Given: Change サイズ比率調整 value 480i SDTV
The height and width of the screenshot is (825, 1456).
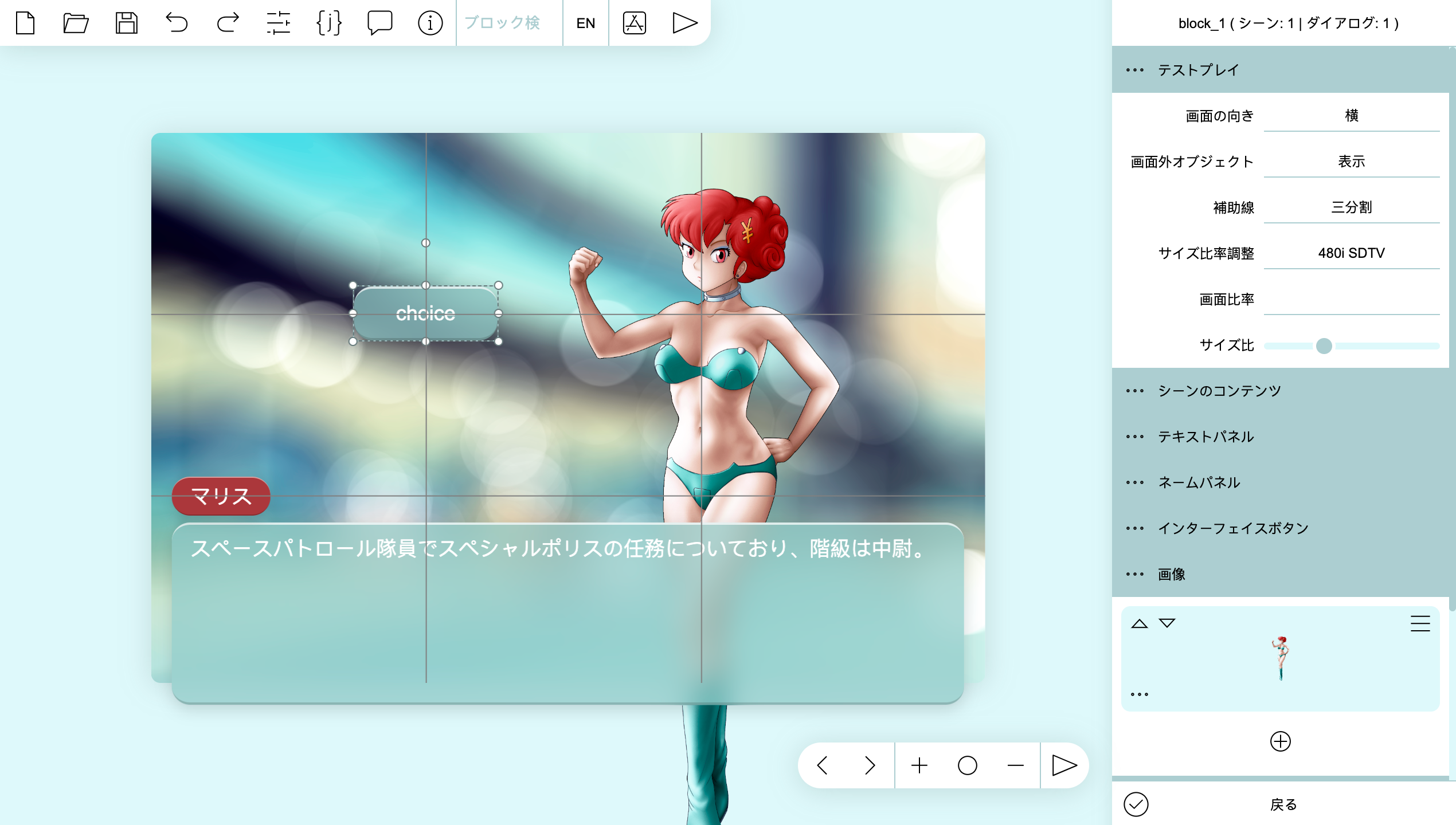Looking at the screenshot, I should click(x=1352, y=253).
